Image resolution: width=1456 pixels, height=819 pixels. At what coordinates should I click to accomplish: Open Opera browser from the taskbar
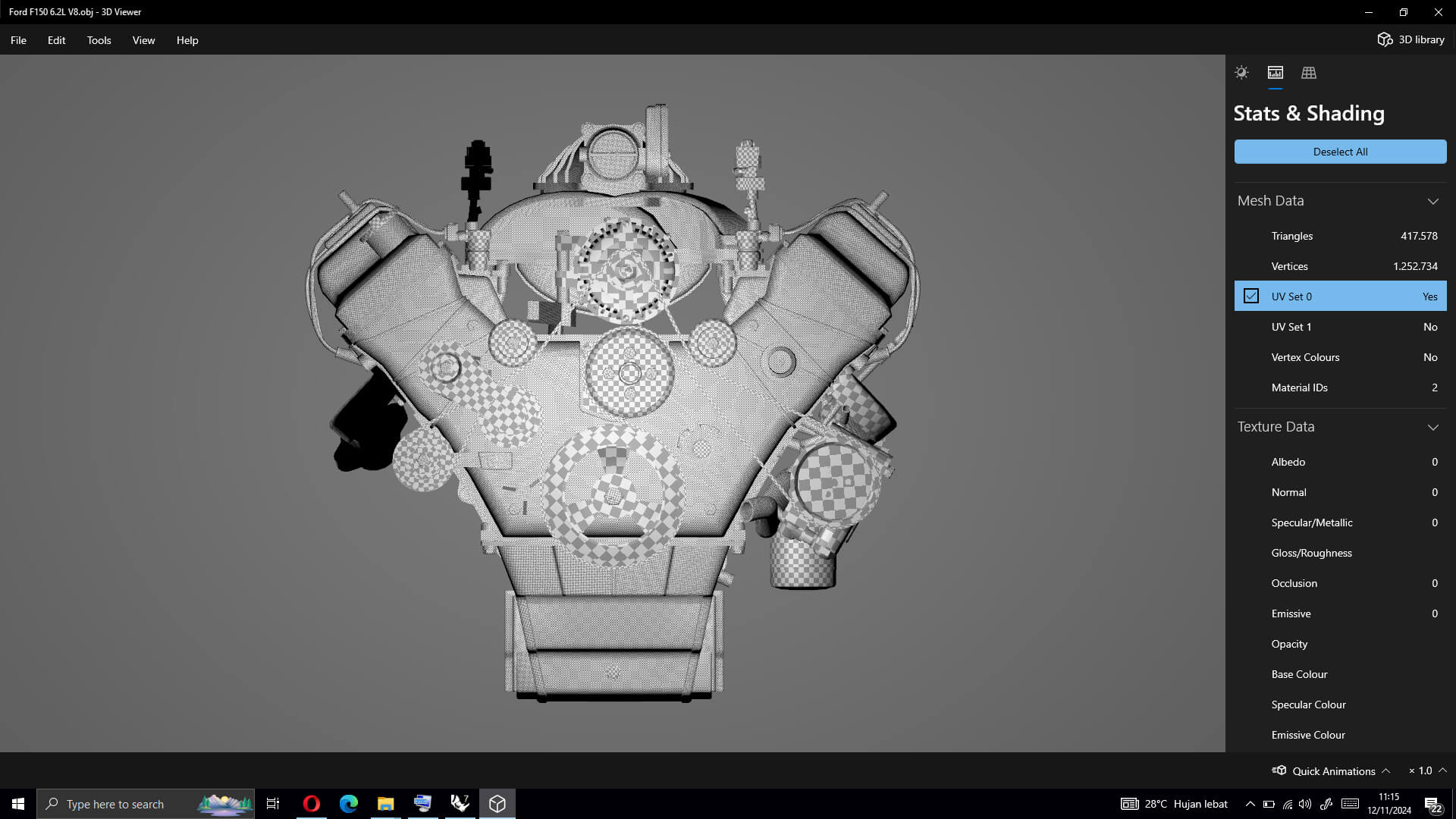[x=311, y=804]
